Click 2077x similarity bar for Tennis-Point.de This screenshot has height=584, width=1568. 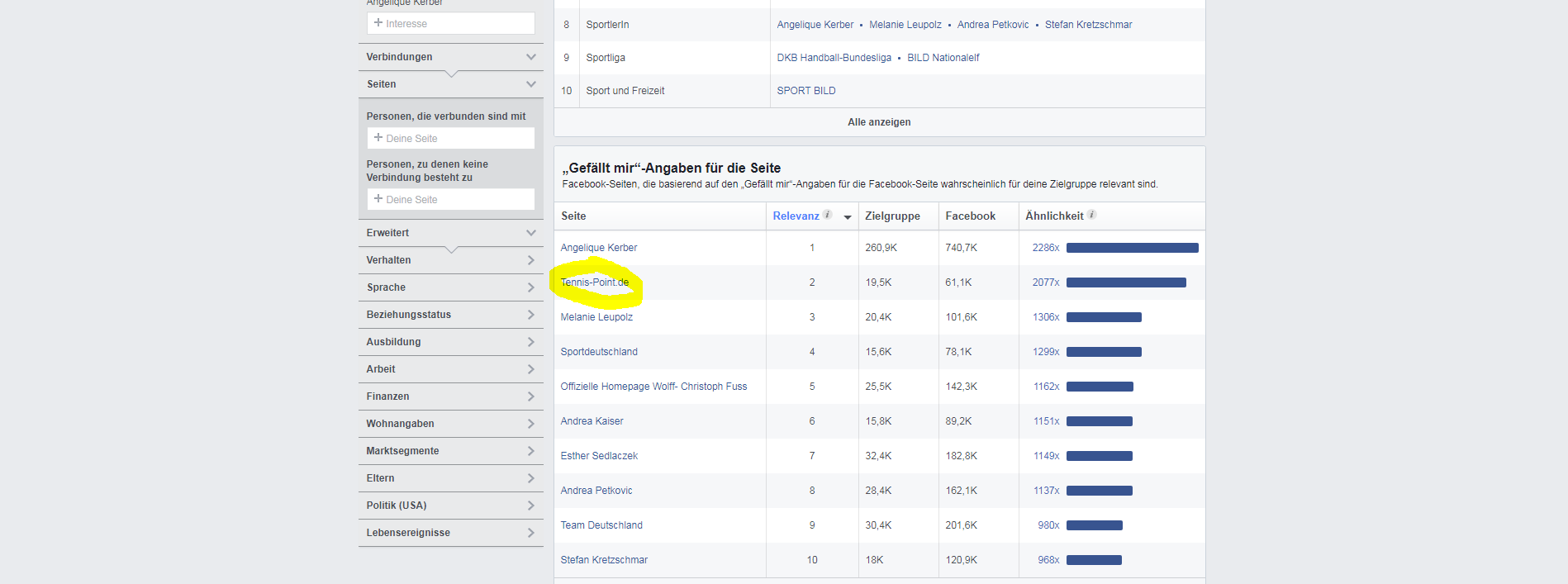coord(1126,283)
